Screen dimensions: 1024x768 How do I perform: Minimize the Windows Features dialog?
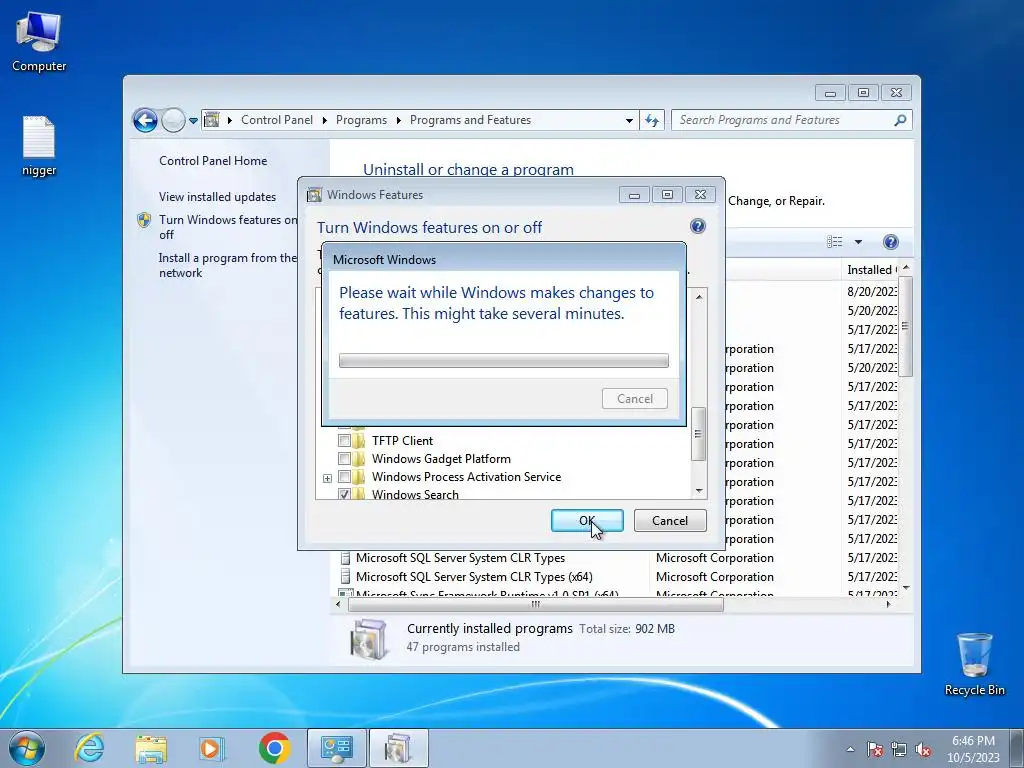pyautogui.click(x=634, y=195)
